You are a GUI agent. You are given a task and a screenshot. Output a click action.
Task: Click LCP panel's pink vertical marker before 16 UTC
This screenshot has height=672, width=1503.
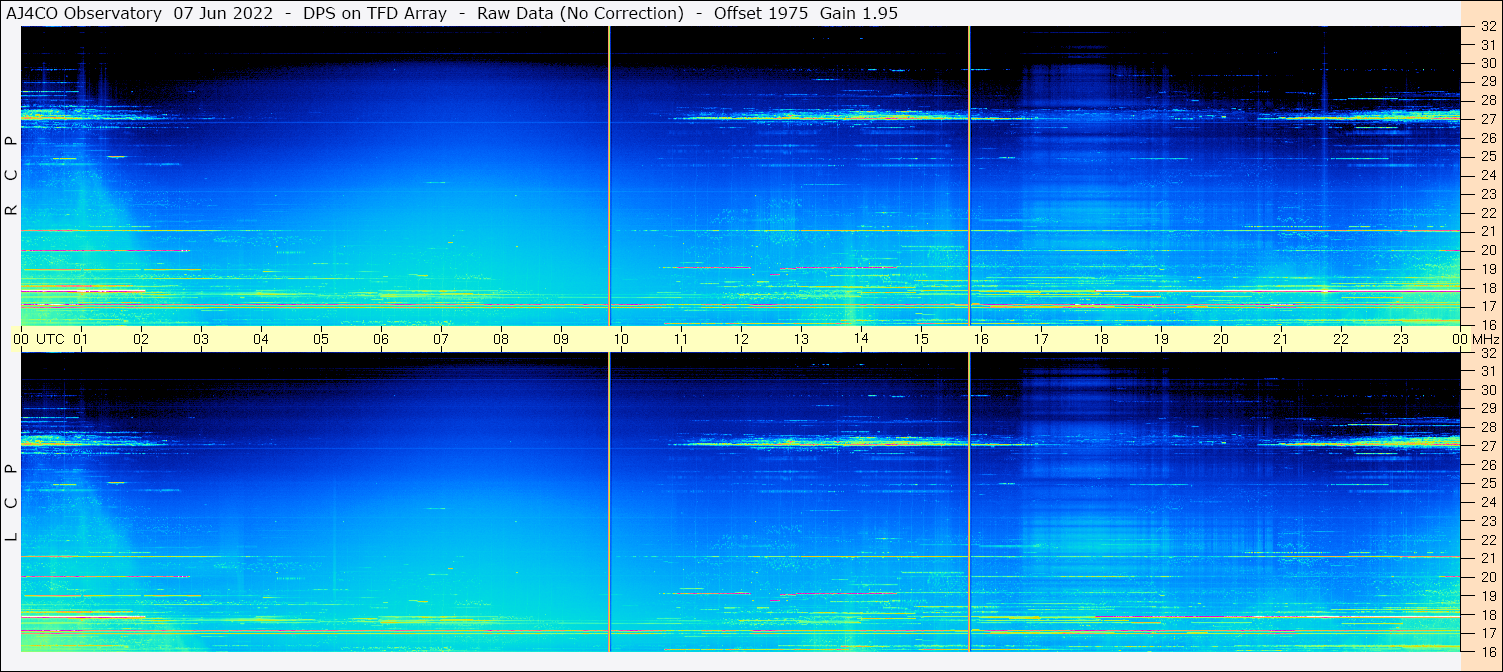coord(969,502)
